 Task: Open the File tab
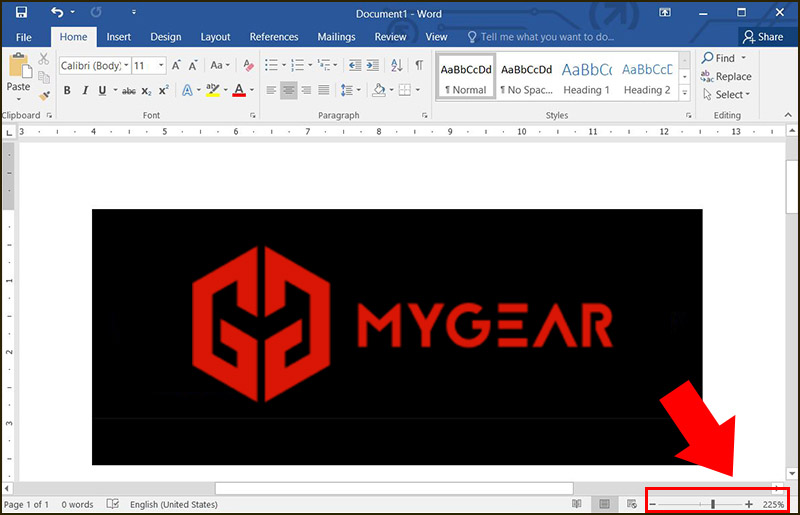[23, 37]
